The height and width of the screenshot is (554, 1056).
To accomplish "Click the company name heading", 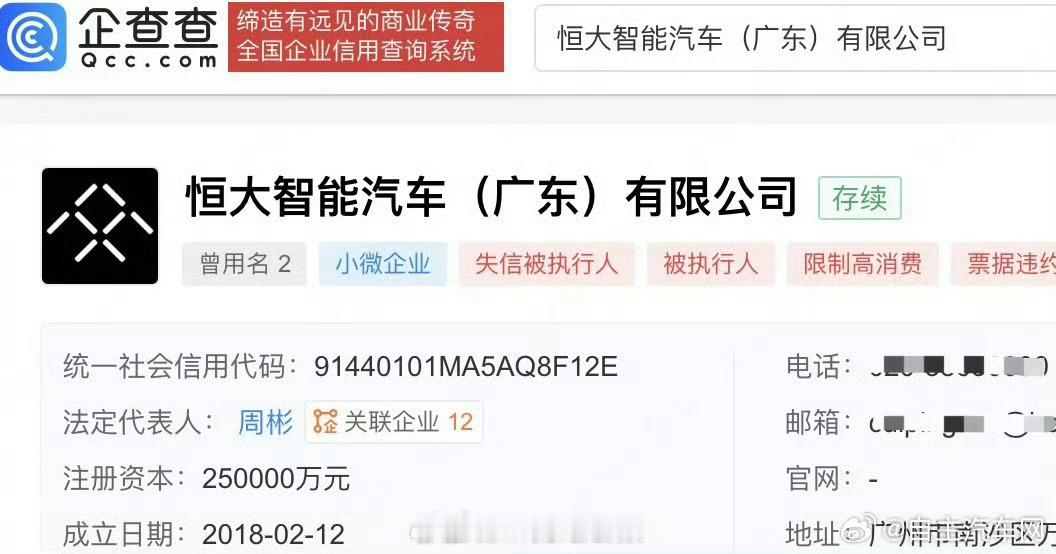I will (491, 197).
